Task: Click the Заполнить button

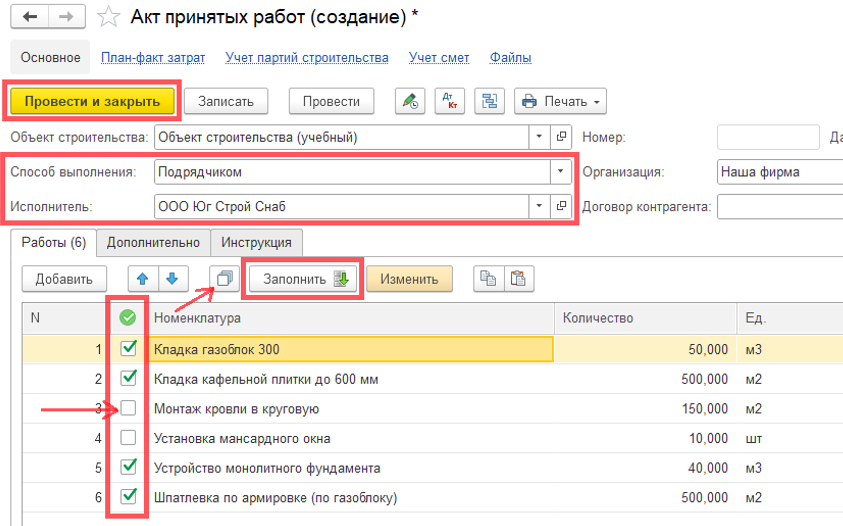Action: pos(304,279)
